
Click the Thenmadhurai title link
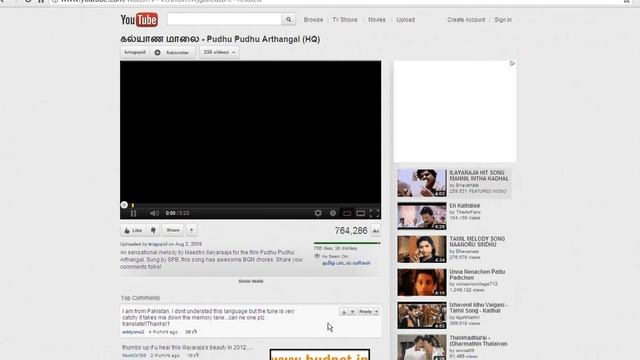pyautogui.click(x=478, y=341)
